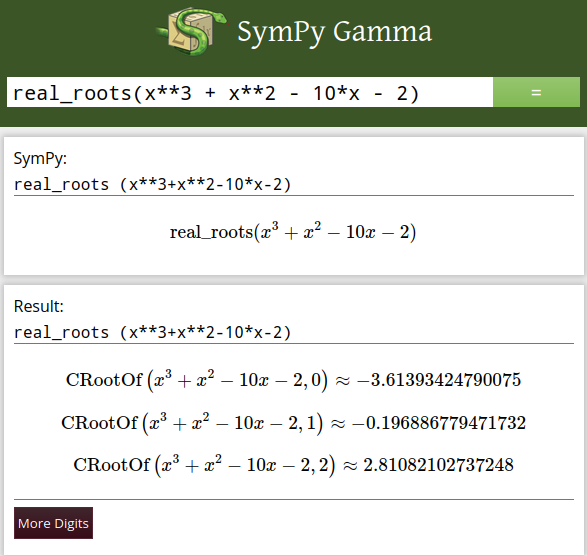Screen dimensions: 587x556
Task: Click the SymPy Gamma snake logo
Action: pyautogui.click(x=192, y=32)
